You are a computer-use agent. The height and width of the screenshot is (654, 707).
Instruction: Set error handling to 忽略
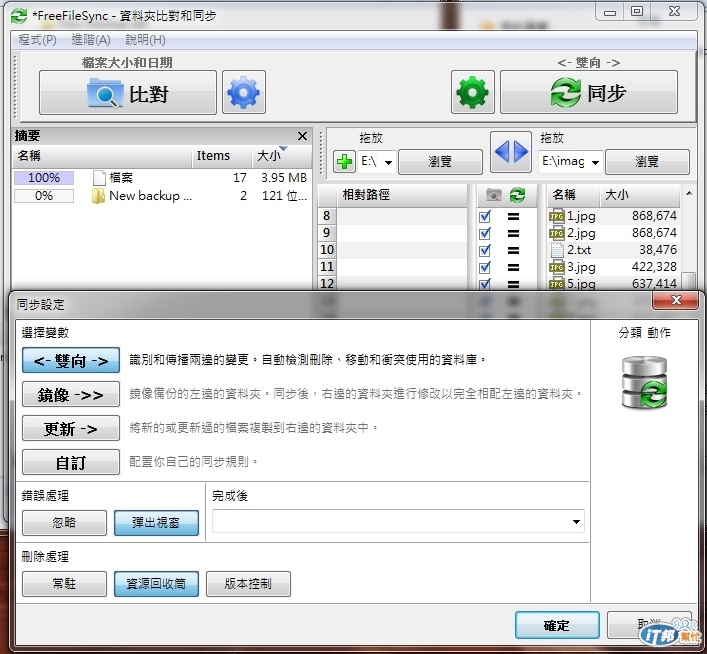64,523
